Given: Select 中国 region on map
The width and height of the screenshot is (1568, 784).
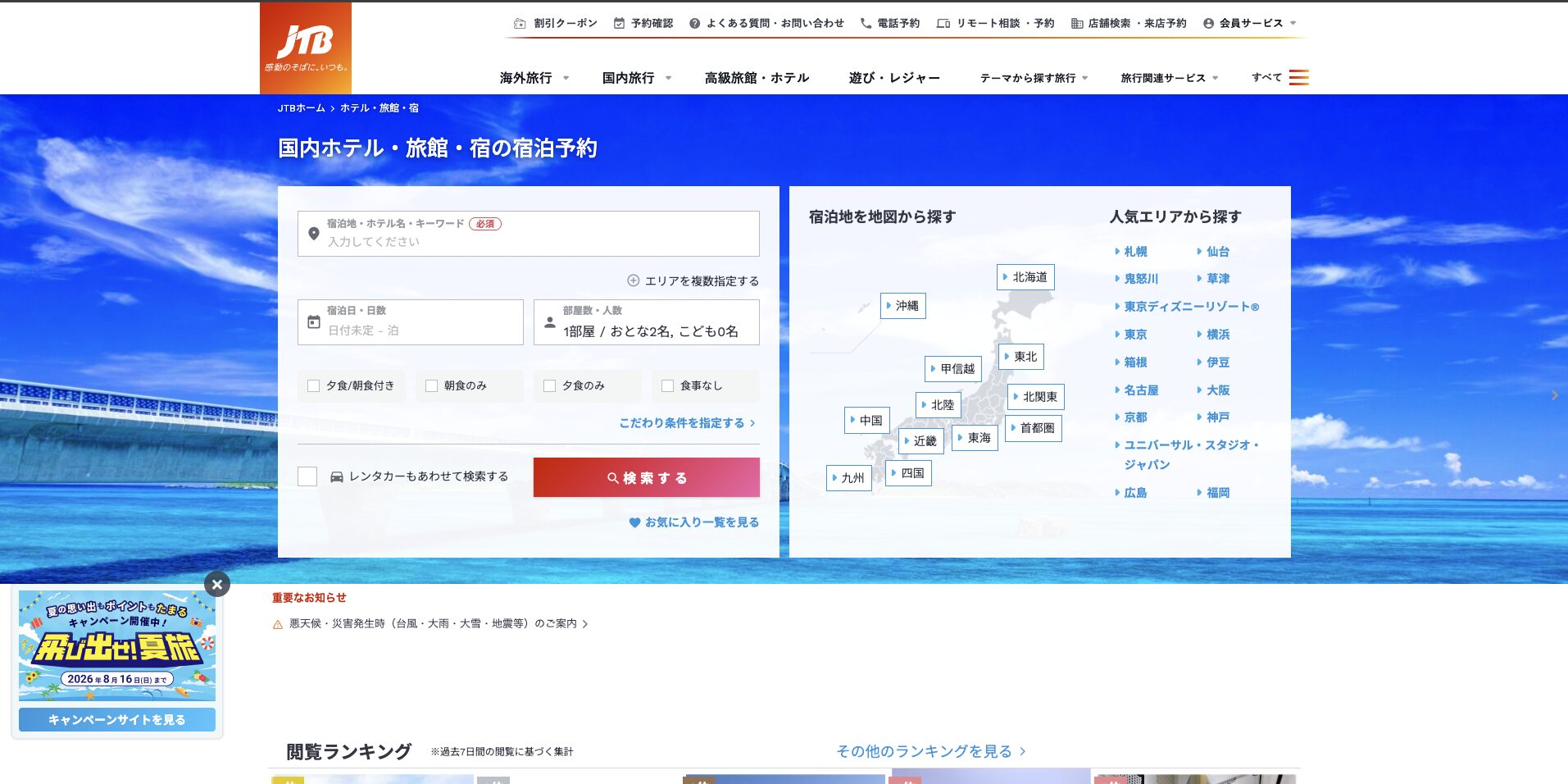Looking at the screenshot, I should 866,421.
